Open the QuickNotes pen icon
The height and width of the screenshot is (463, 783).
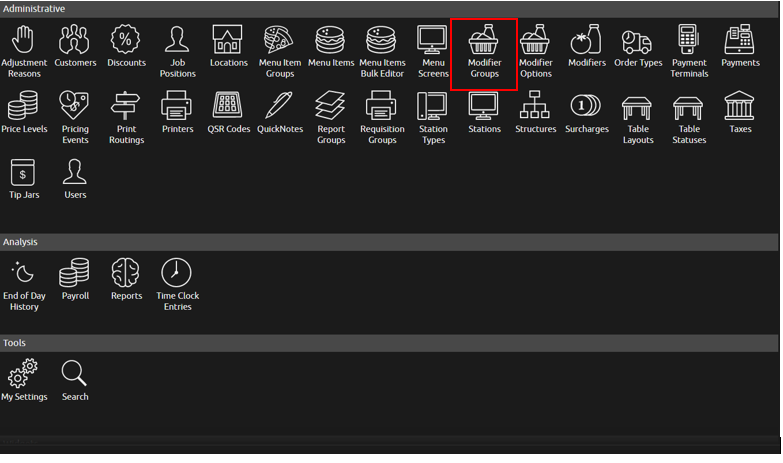pyautogui.click(x=279, y=105)
